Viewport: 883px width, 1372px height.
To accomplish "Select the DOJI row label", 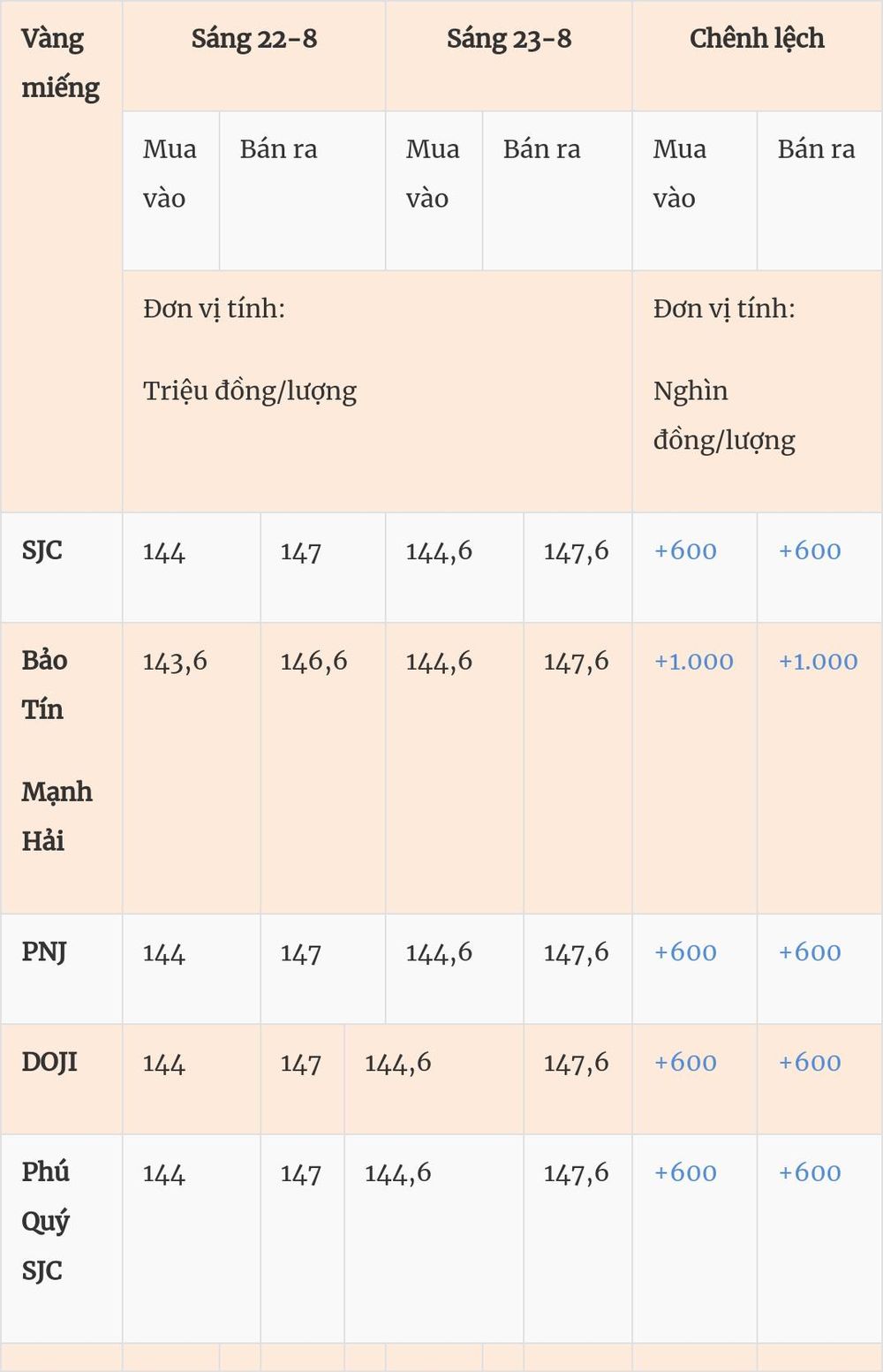I will point(49,1062).
